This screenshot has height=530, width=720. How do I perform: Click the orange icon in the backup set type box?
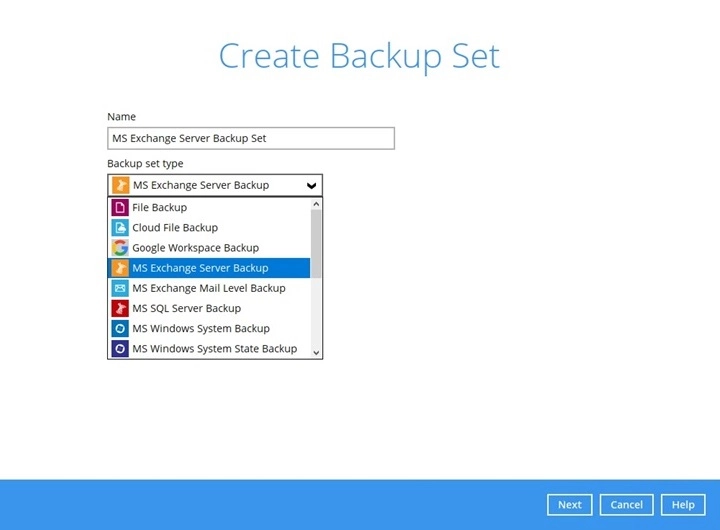120,185
